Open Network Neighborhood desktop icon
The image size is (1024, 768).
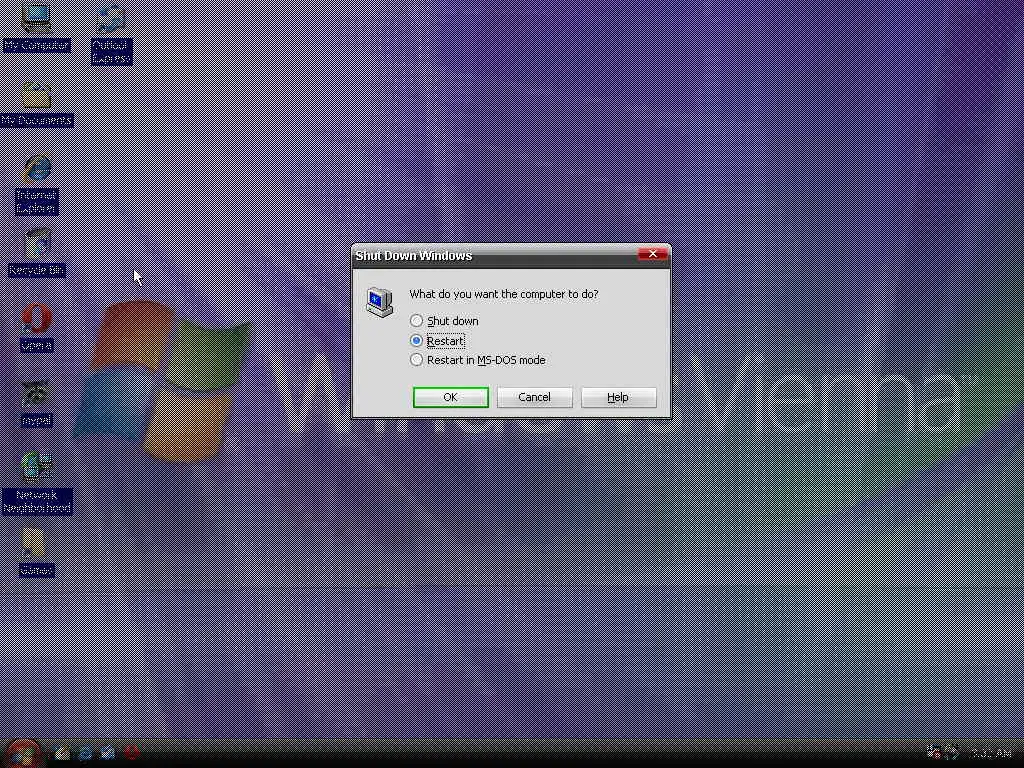pyautogui.click(x=37, y=483)
